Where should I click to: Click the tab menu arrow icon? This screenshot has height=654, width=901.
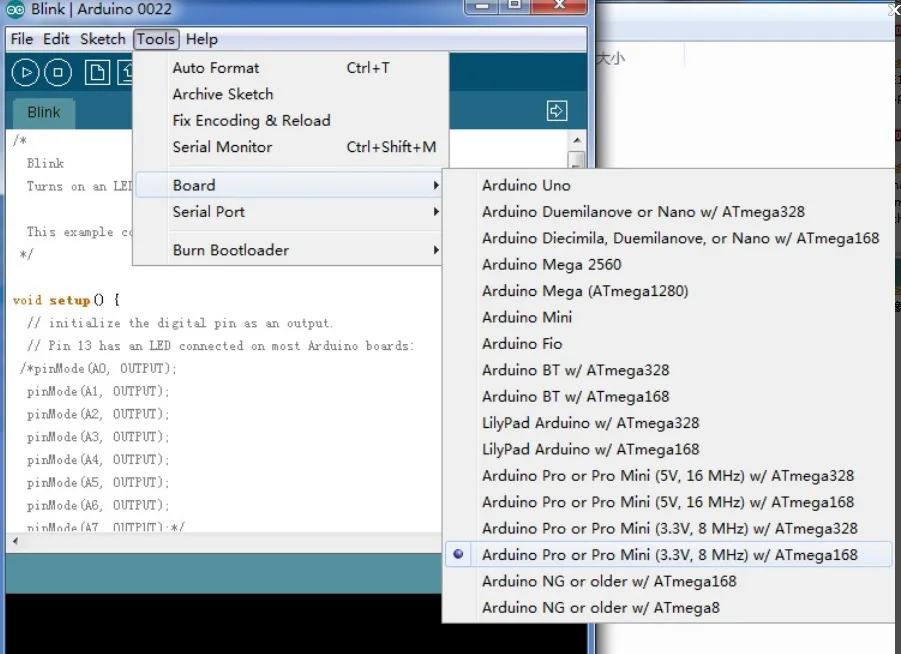coord(557,110)
